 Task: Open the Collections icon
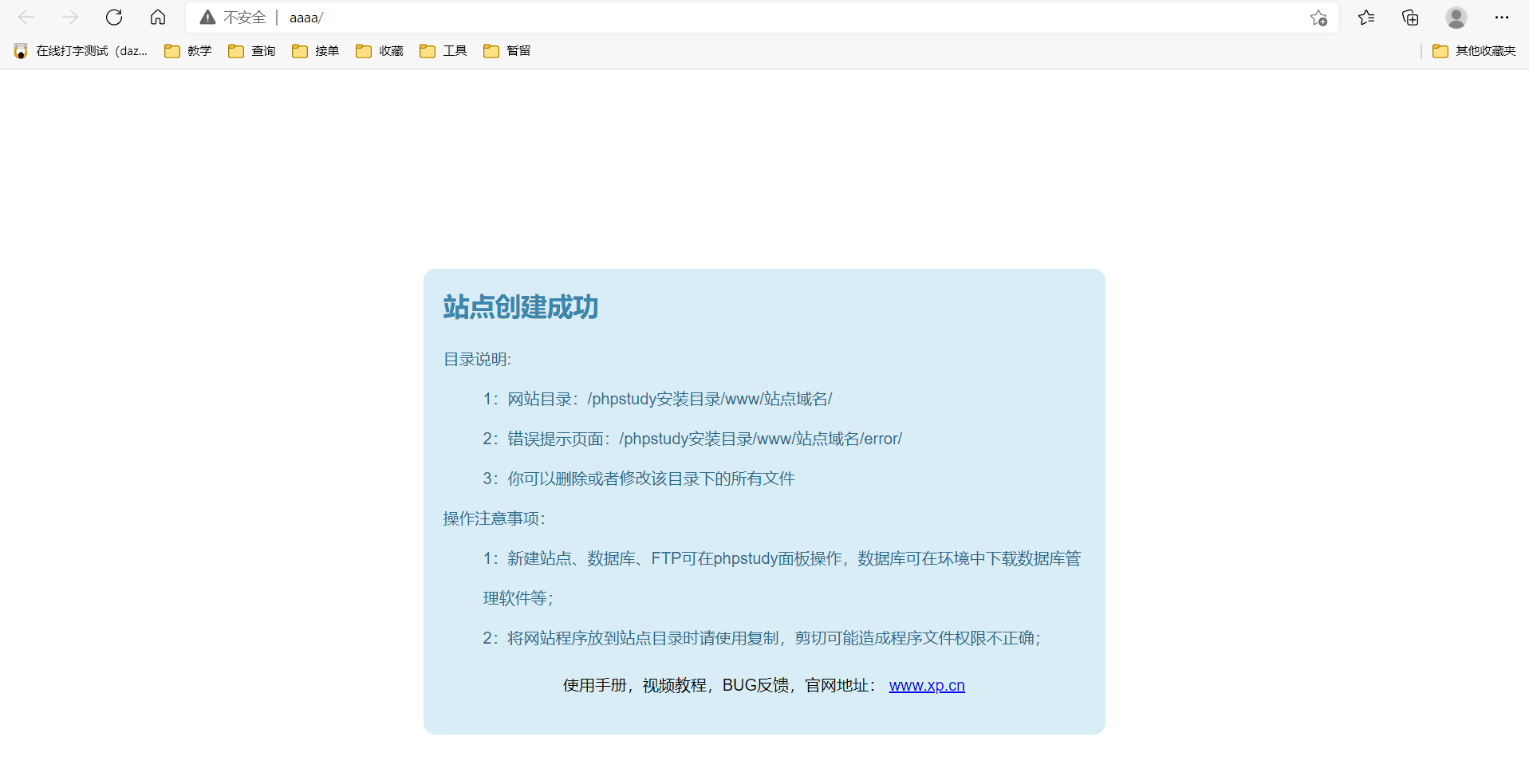[1410, 18]
